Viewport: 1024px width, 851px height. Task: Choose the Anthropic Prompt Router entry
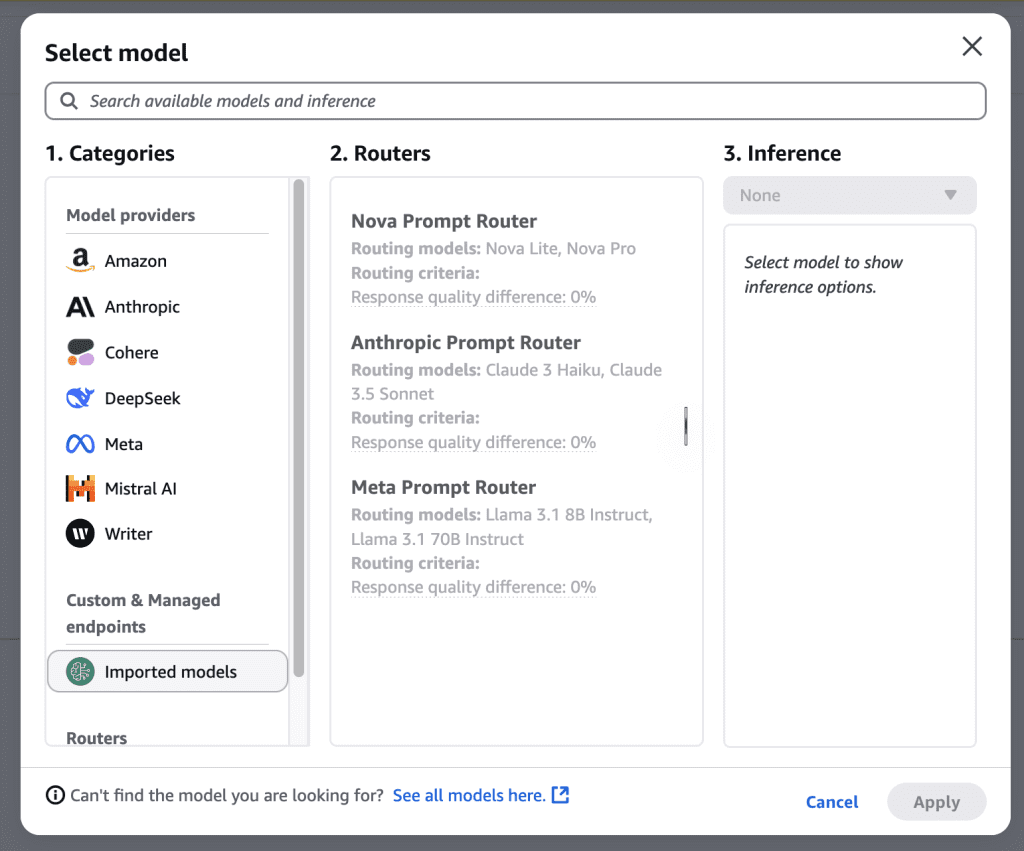[465, 343]
